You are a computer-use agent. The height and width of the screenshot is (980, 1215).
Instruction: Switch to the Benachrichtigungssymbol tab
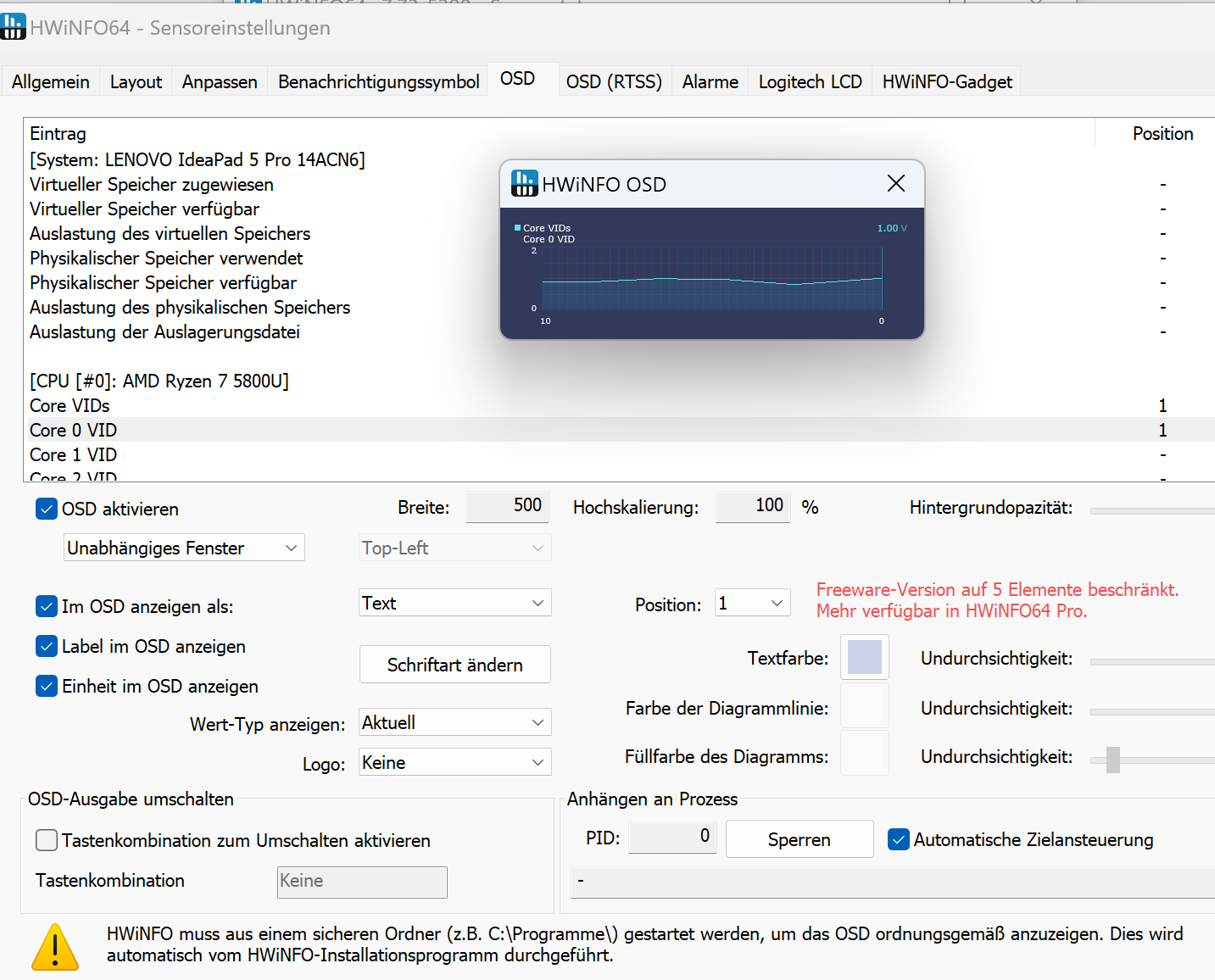pyautogui.click(x=378, y=81)
